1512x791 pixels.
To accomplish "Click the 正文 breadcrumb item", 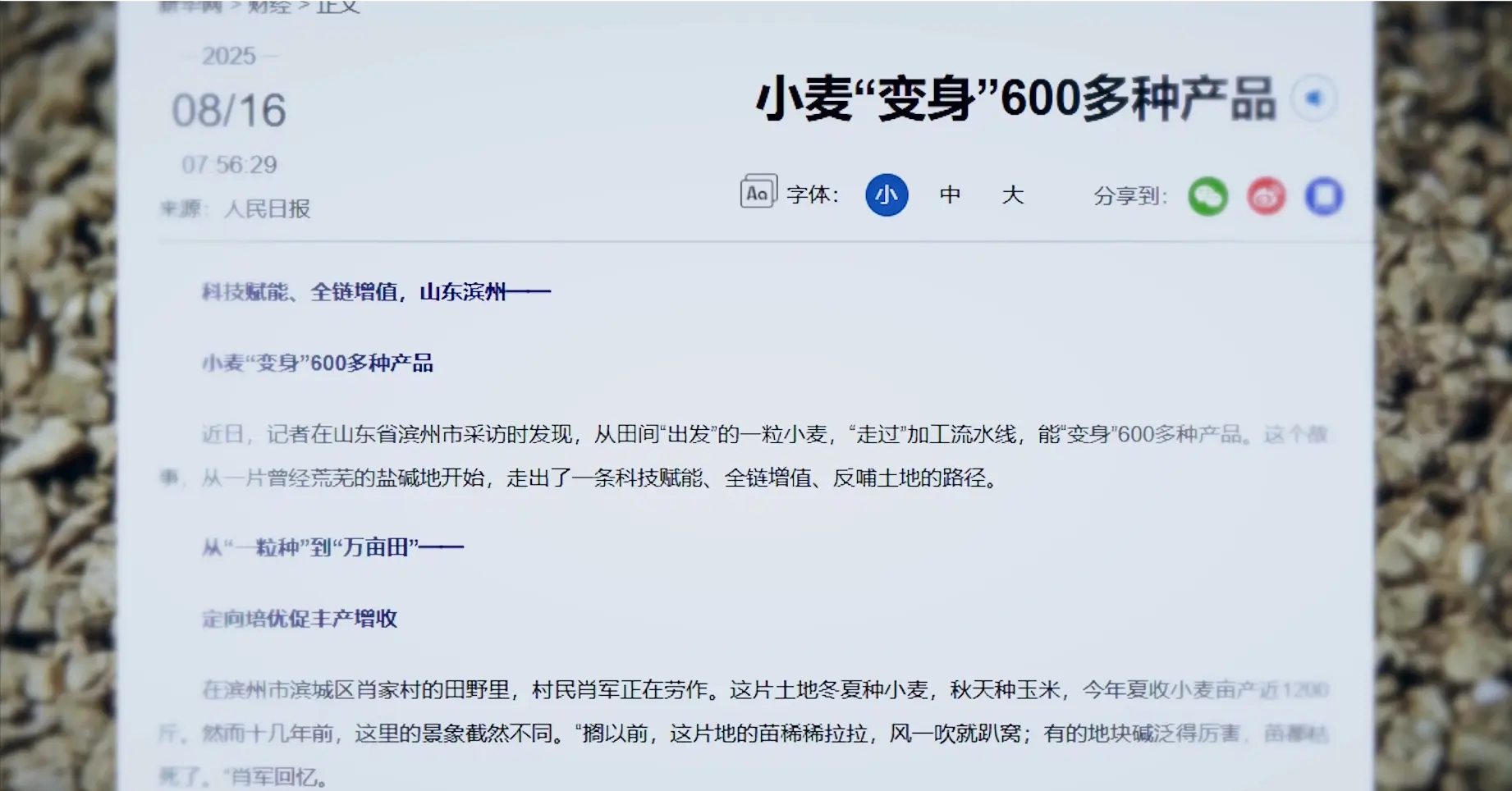I will pyautogui.click(x=338, y=7).
